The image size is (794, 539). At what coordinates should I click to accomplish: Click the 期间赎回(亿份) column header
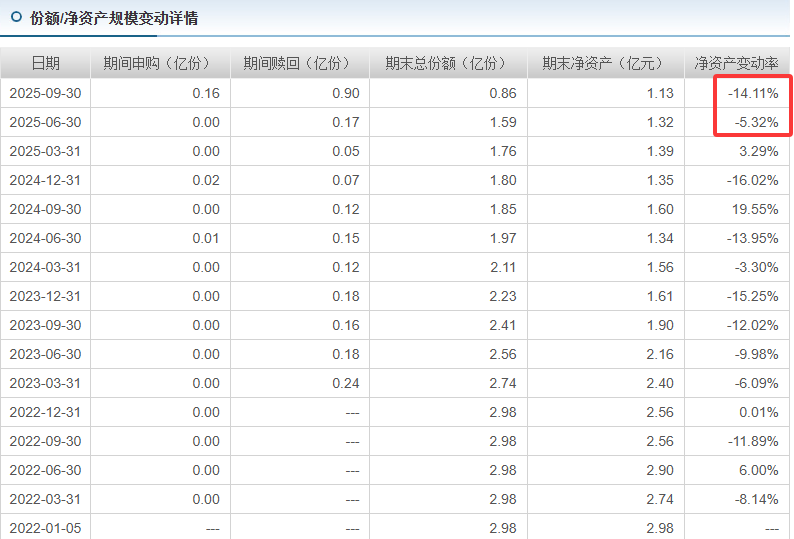(x=300, y=63)
